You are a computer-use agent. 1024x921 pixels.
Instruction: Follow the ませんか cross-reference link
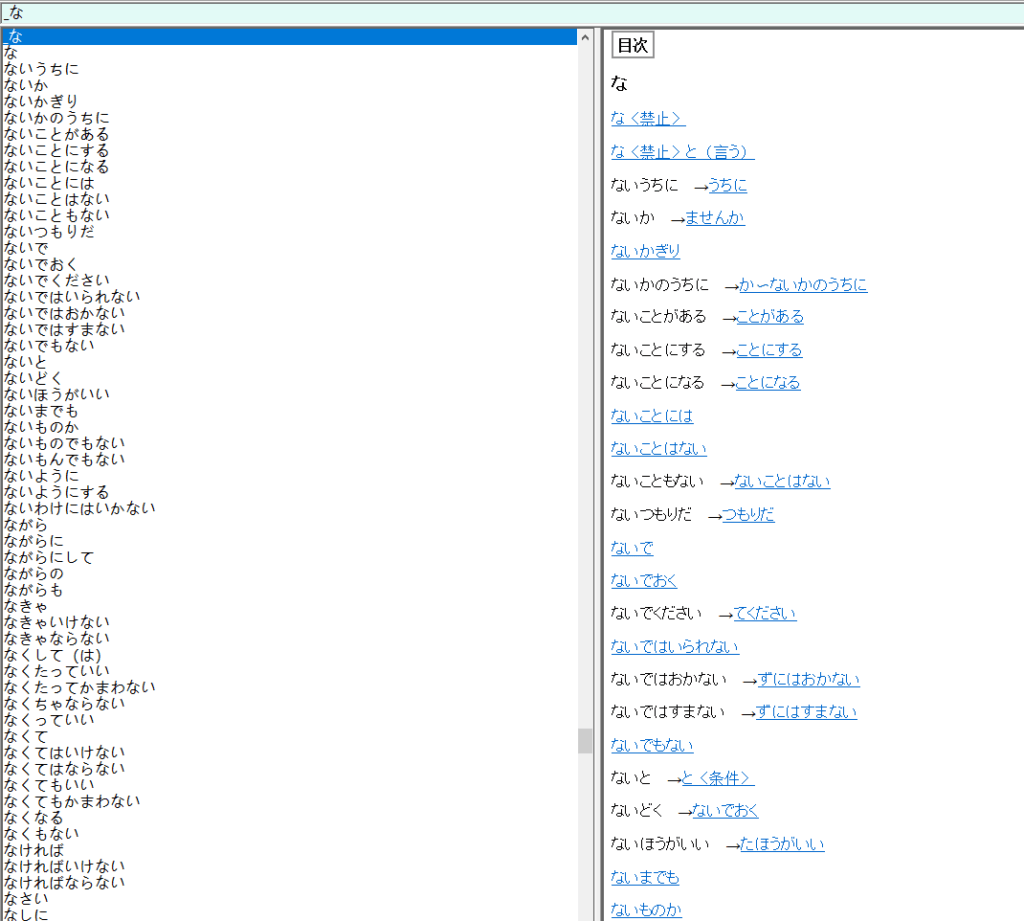714,217
